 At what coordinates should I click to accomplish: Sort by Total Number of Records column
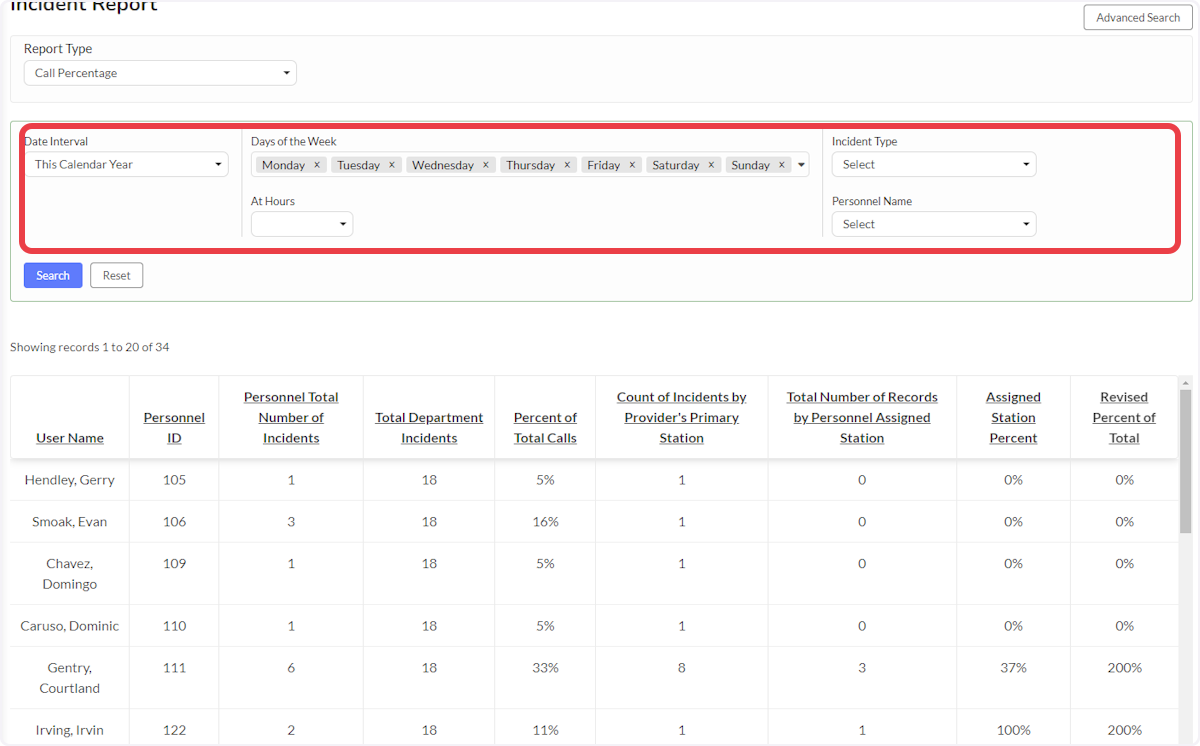click(x=862, y=418)
